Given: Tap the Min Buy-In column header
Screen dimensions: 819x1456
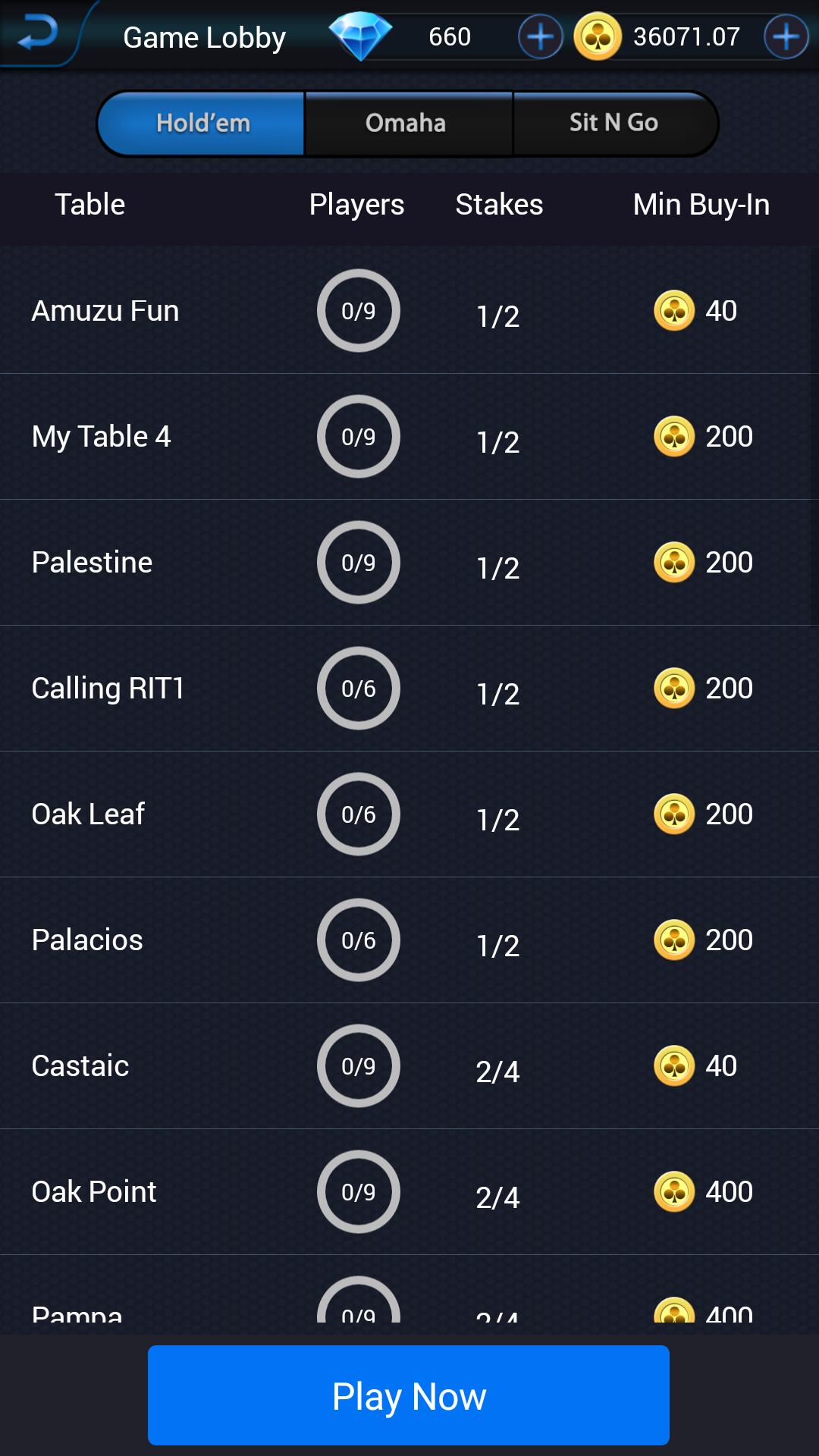Looking at the screenshot, I should (x=701, y=205).
